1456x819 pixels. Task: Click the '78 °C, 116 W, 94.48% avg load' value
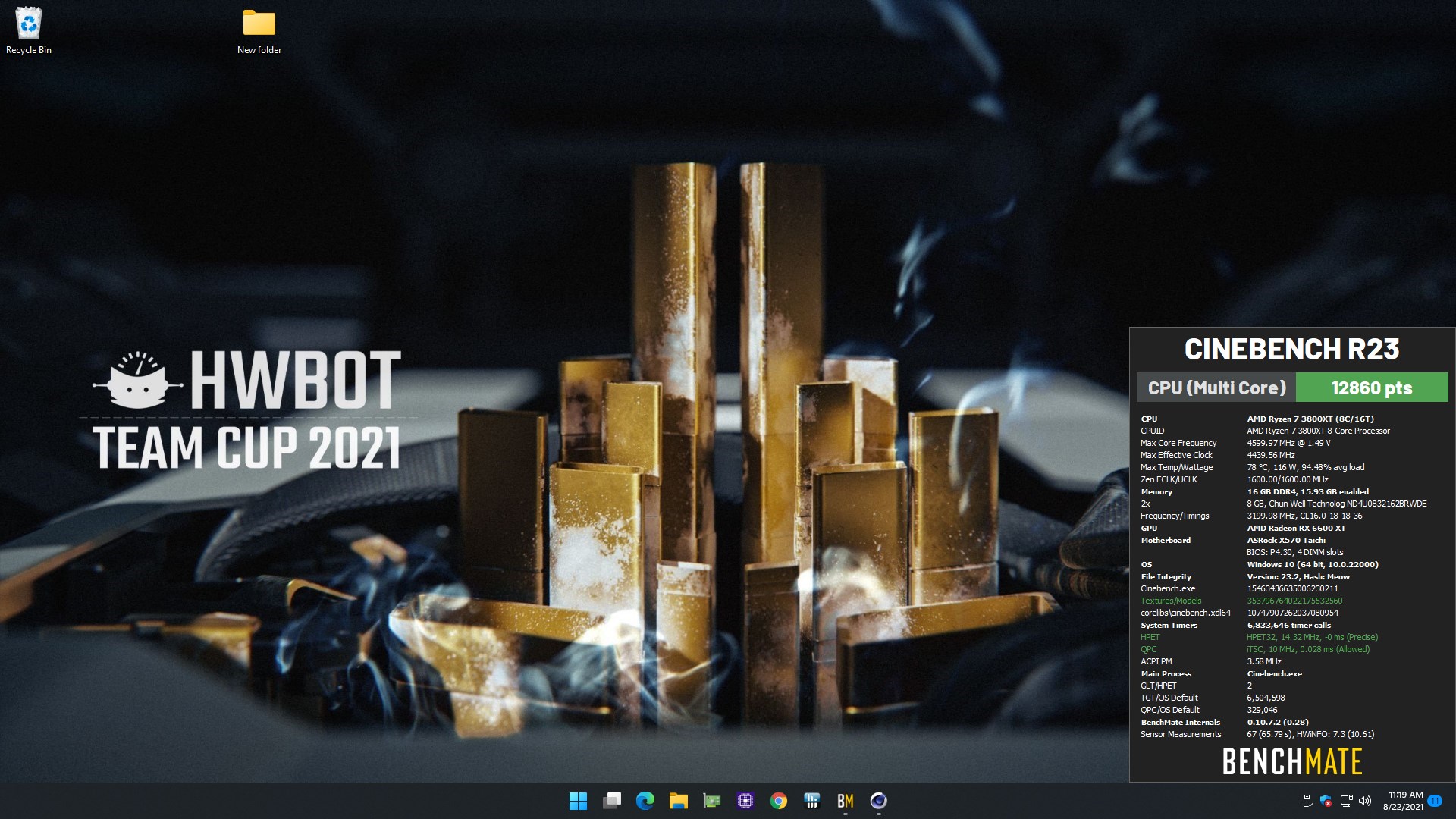coord(1305,467)
